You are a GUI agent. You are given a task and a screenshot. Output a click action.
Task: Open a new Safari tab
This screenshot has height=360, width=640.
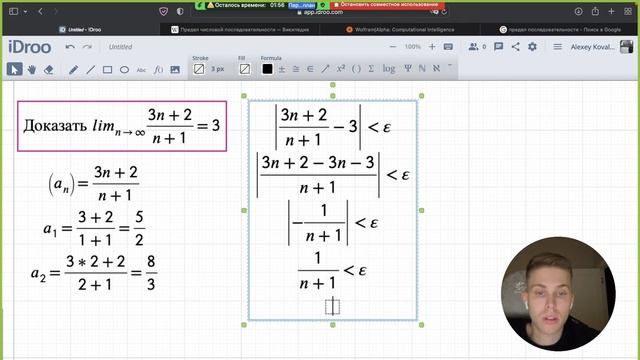611,11
